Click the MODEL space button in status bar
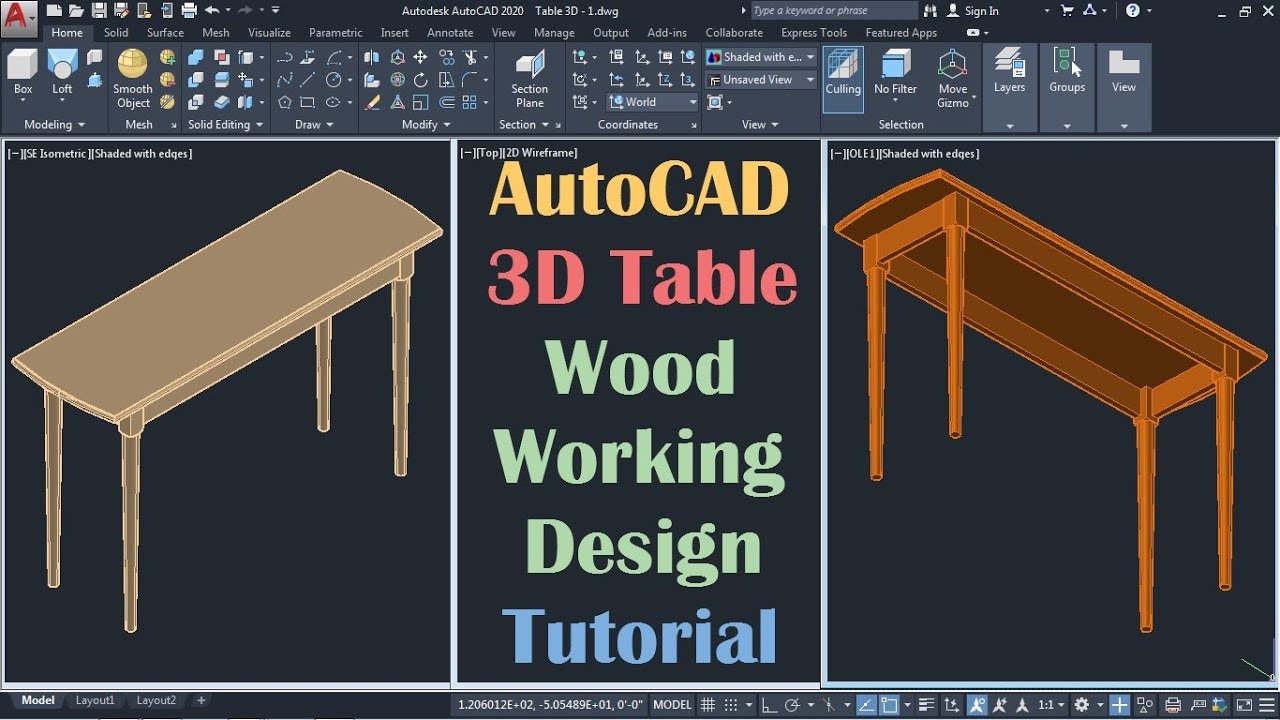Screen dimensions: 1280x720 672,705
